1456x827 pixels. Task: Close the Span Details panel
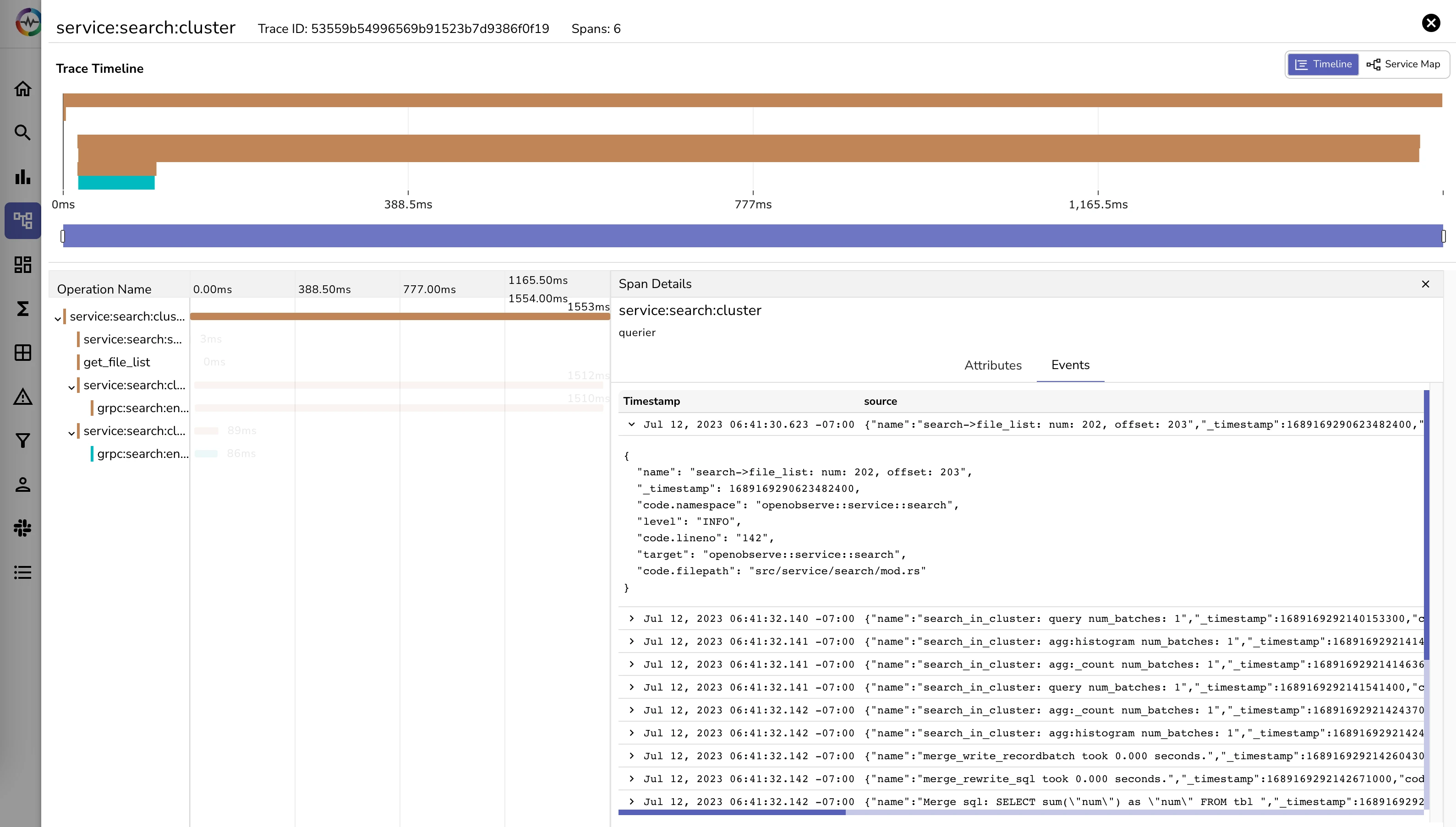tap(1425, 284)
